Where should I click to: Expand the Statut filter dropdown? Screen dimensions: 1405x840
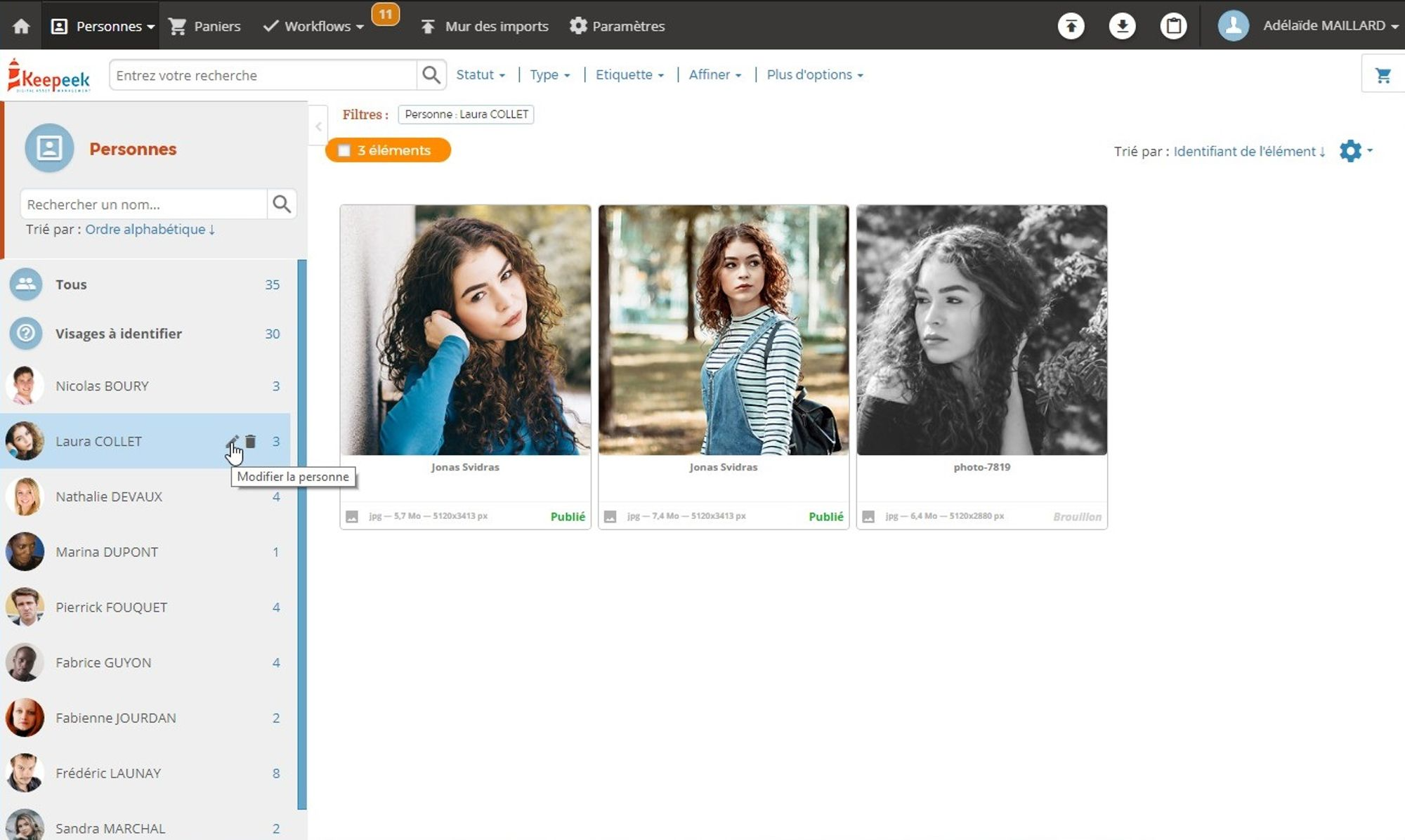[481, 74]
